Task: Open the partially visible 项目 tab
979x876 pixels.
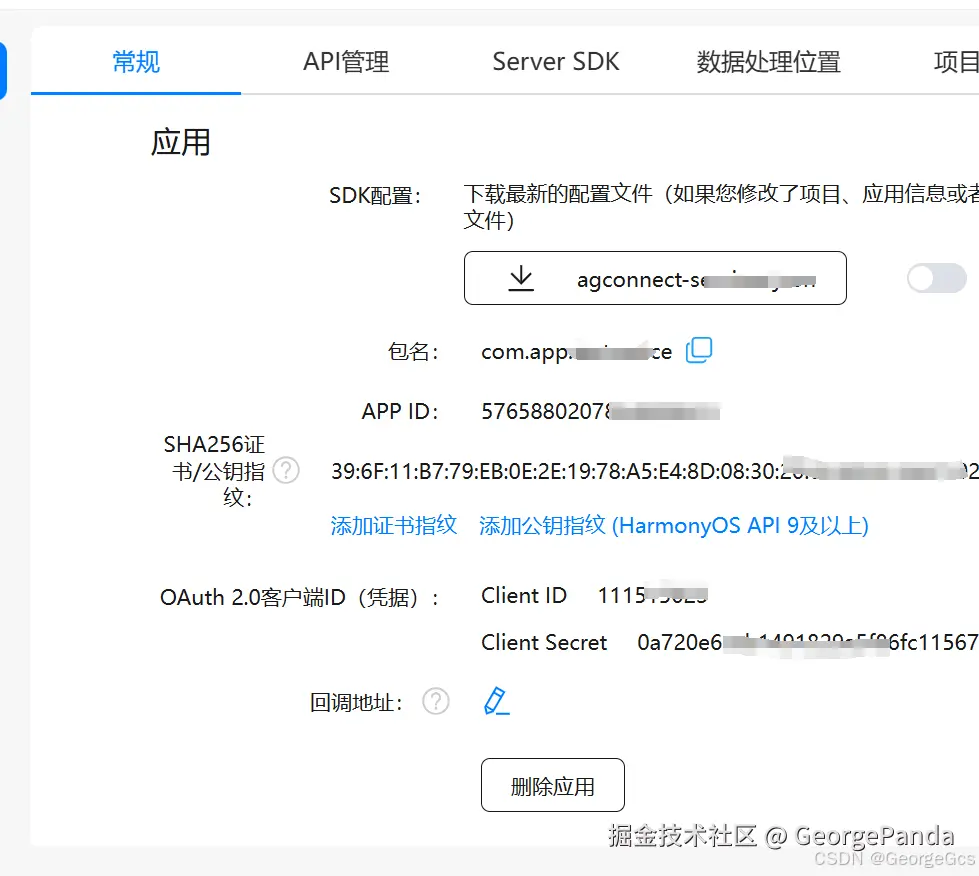Action: tap(956, 62)
